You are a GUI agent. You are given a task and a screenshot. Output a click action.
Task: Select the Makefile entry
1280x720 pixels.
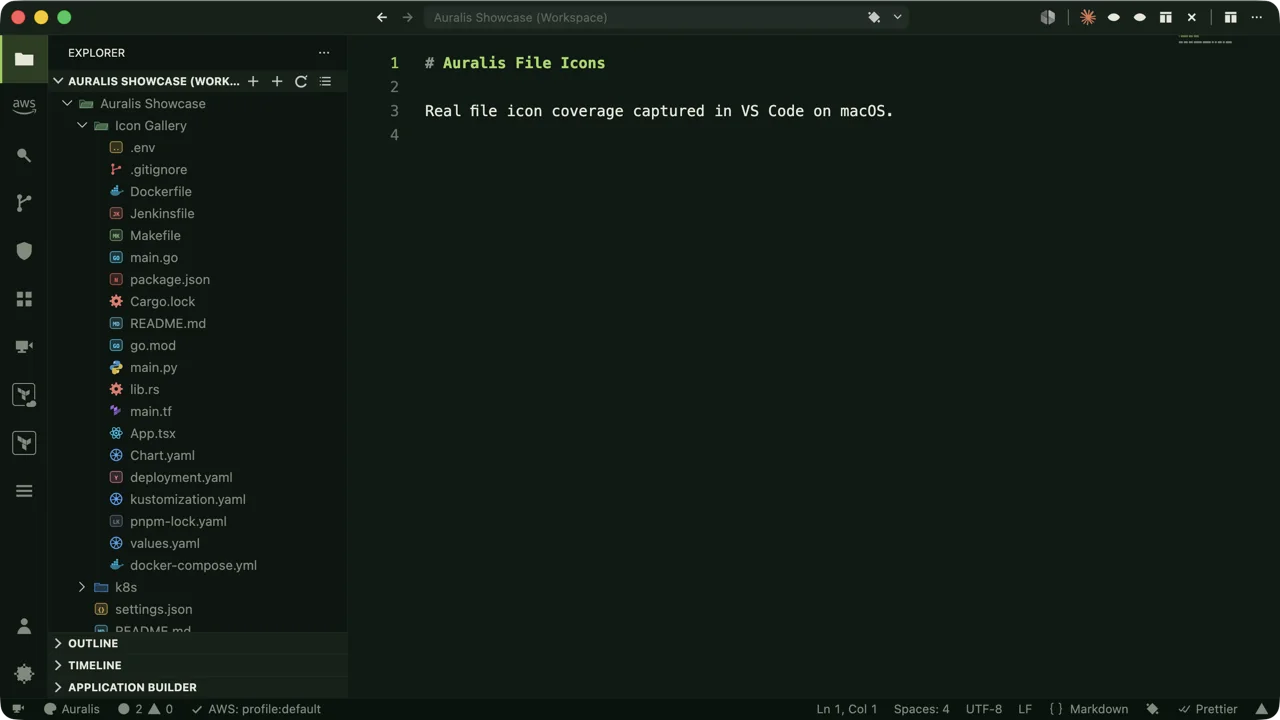(x=198, y=235)
